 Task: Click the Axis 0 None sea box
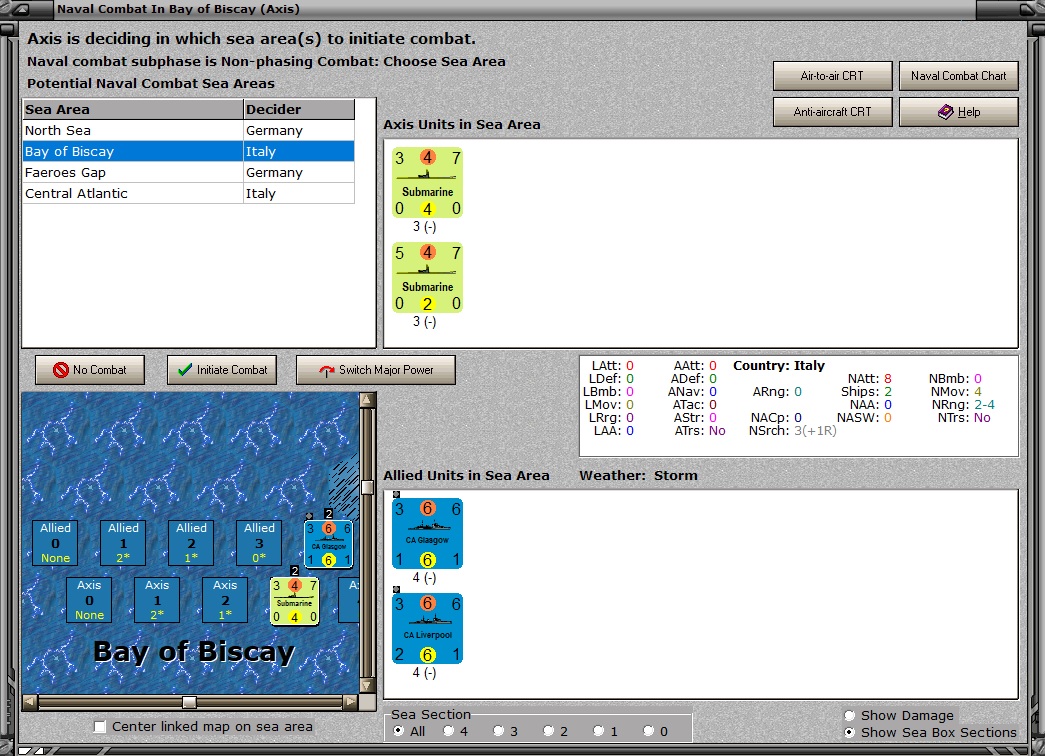89,600
